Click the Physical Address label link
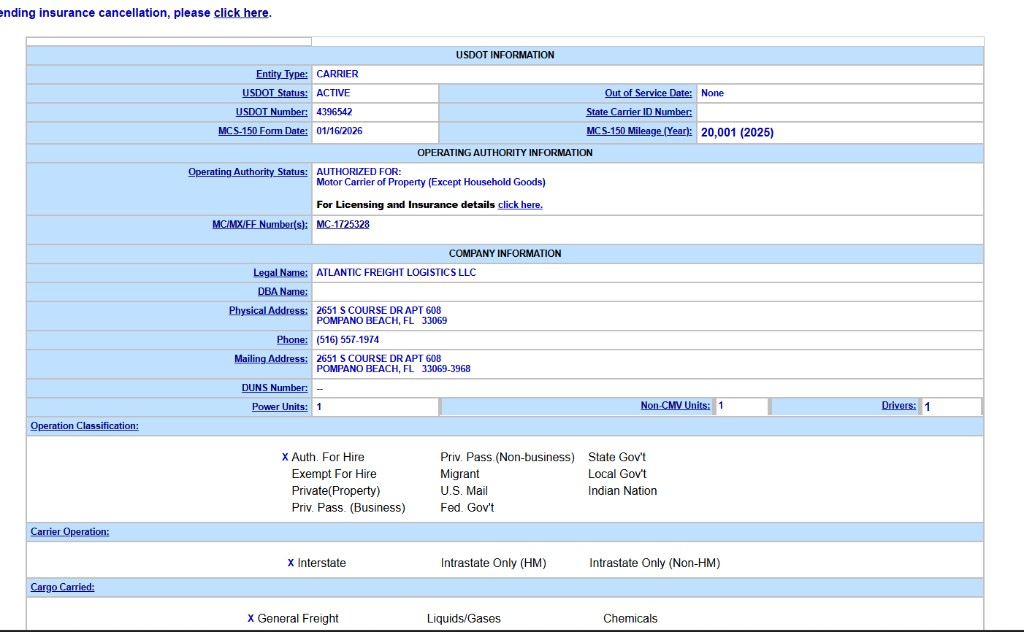The height and width of the screenshot is (632, 1024). pyautogui.click(x=268, y=310)
